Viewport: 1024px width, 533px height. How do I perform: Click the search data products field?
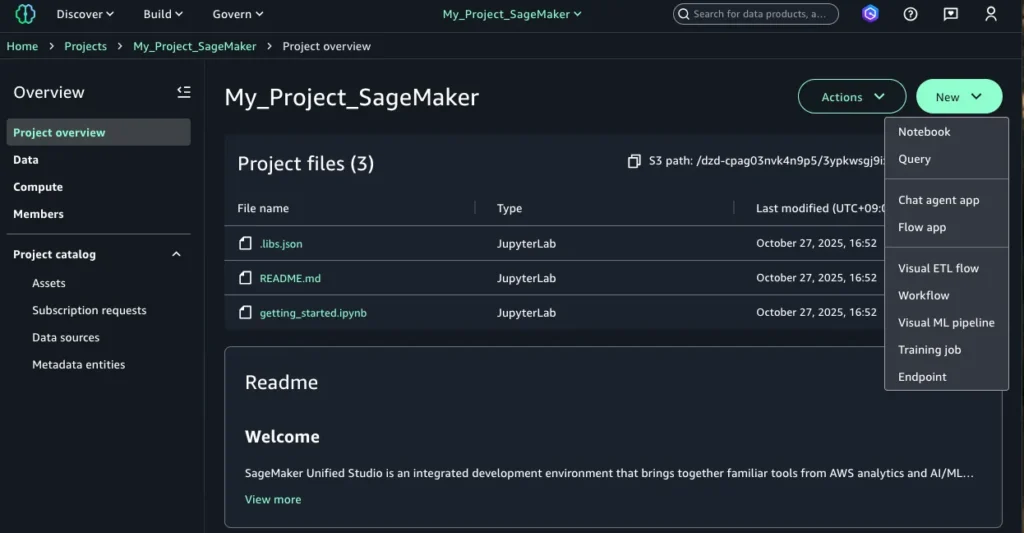point(759,14)
